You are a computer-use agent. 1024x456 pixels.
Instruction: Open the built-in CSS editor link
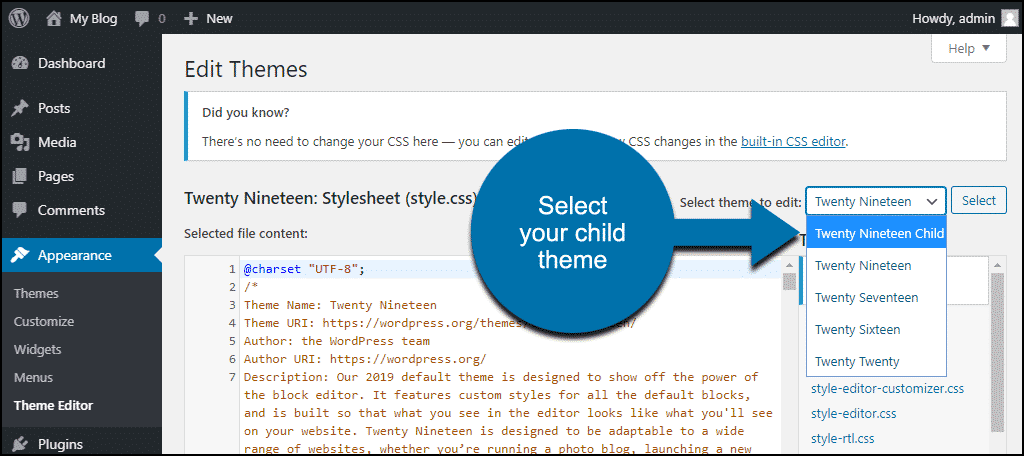click(x=793, y=141)
